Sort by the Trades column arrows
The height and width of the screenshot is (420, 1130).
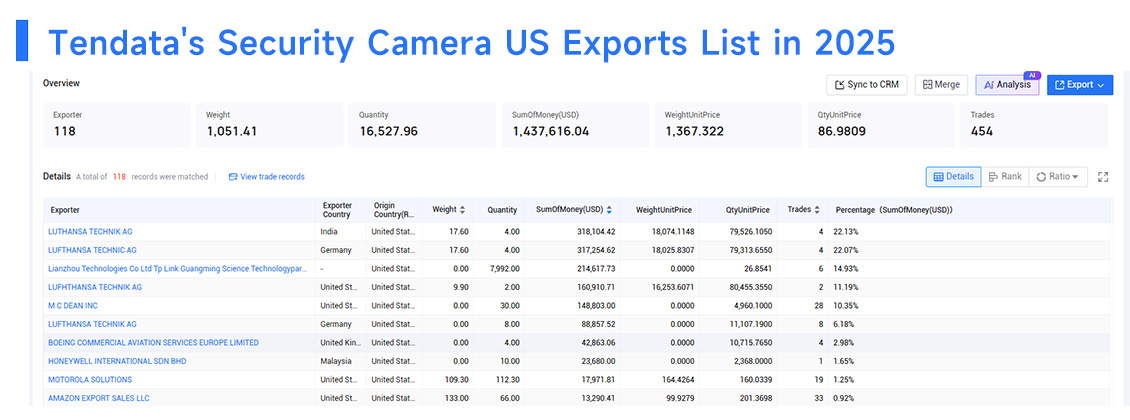point(817,210)
